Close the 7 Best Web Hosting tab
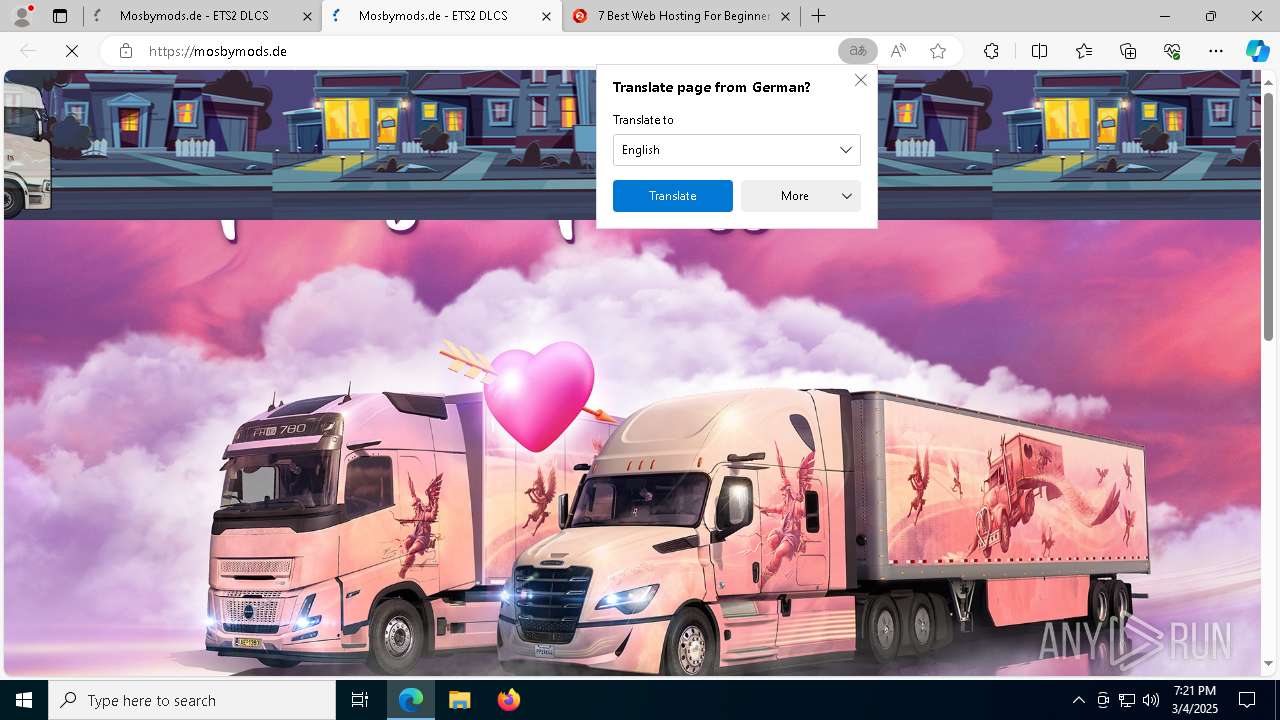The image size is (1280, 720). pos(785,16)
